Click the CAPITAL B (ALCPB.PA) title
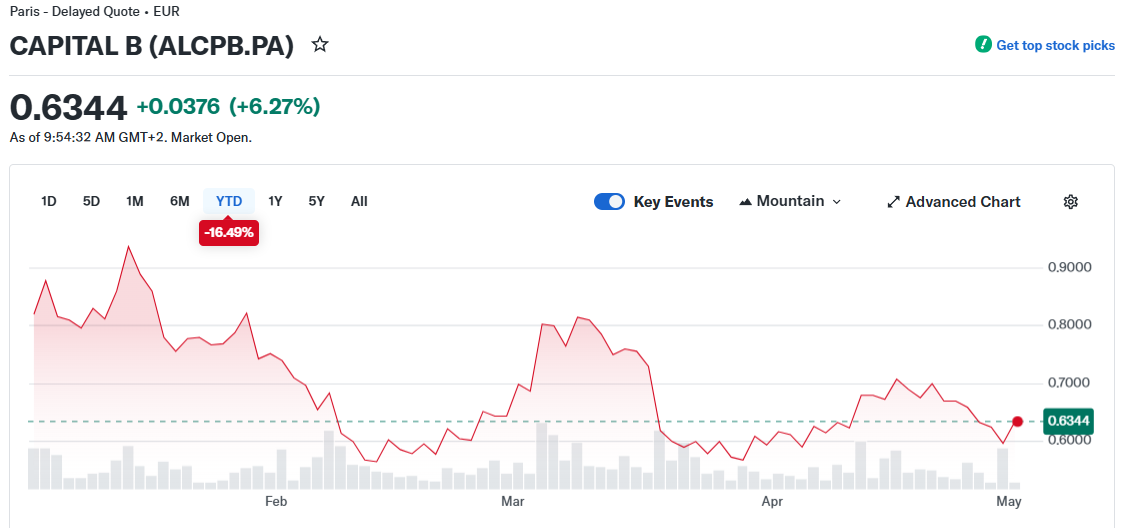1131x528 pixels. (x=152, y=45)
